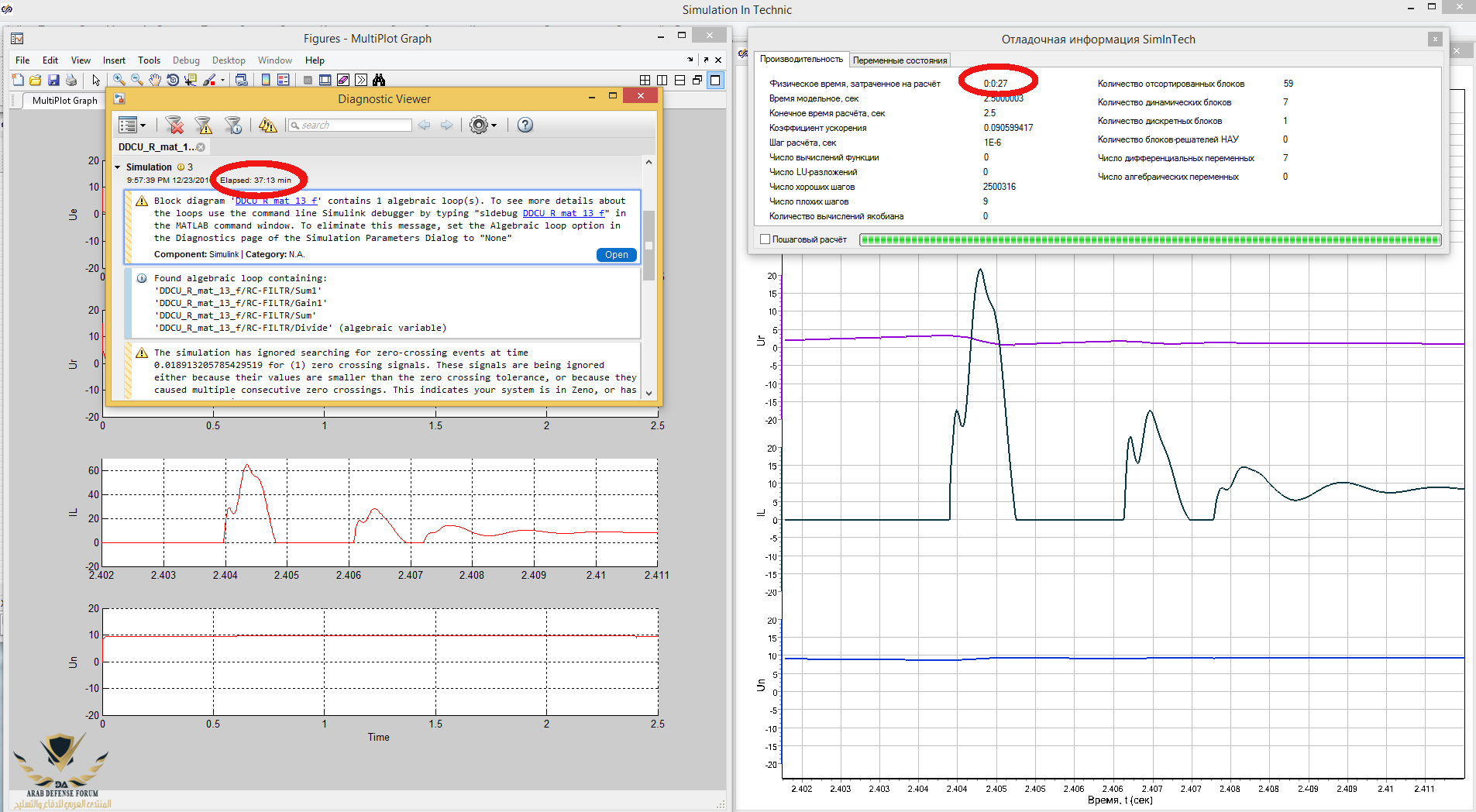Select the MultiPlot Graph figure tab

click(65, 100)
